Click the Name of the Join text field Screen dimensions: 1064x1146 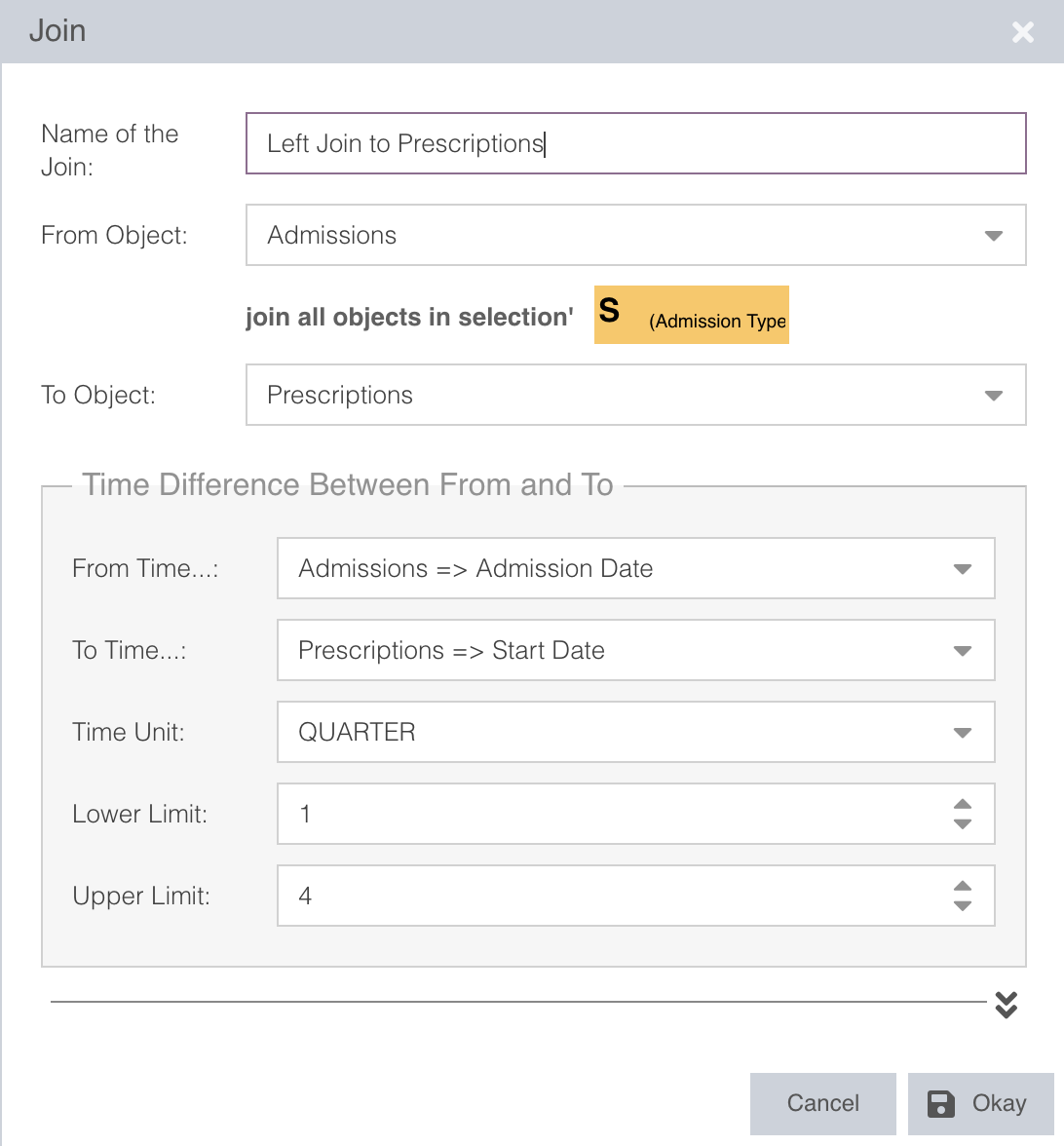click(x=635, y=144)
